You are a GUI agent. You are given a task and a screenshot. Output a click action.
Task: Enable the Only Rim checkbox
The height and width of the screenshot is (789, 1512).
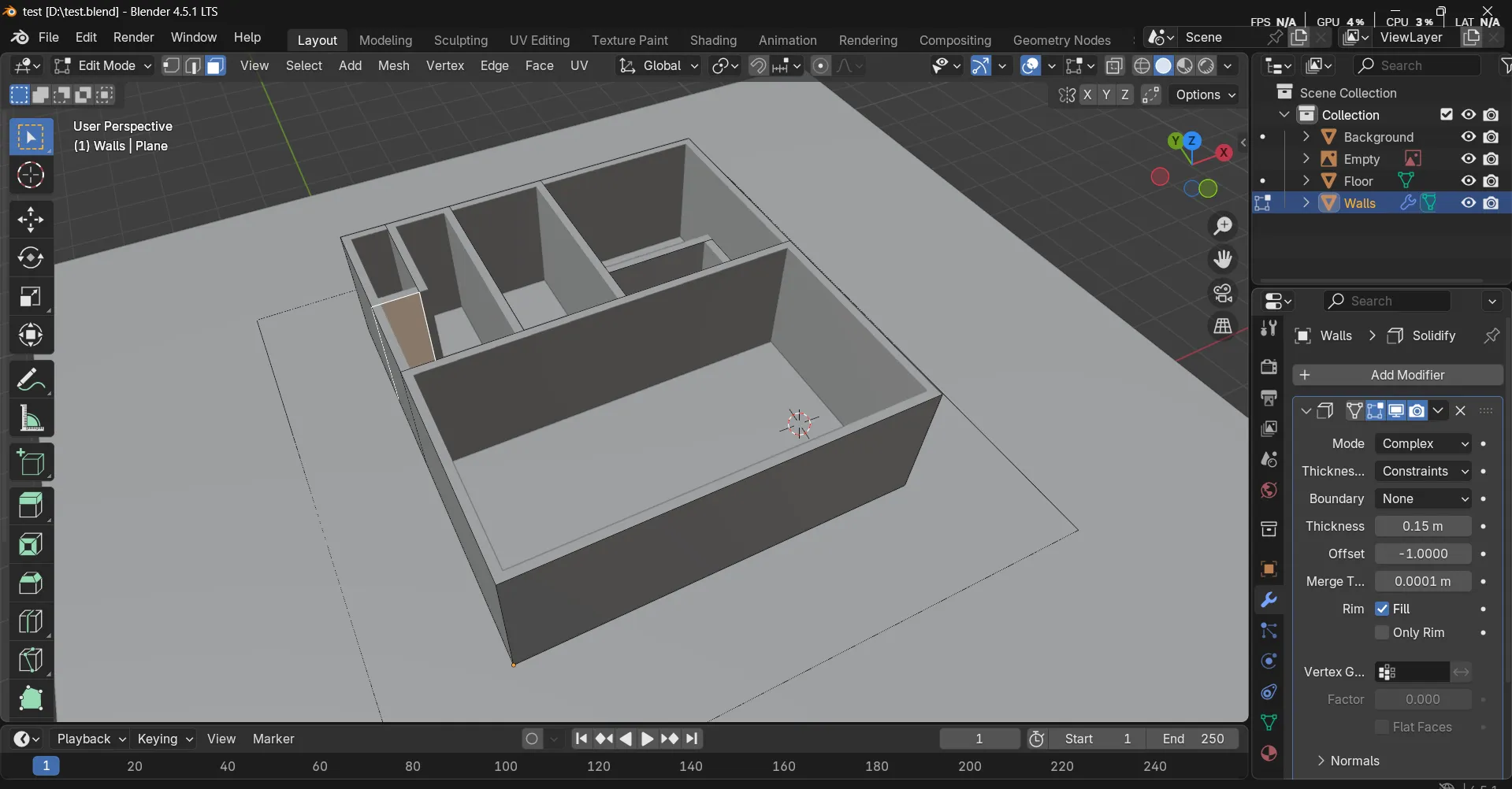click(x=1382, y=633)
